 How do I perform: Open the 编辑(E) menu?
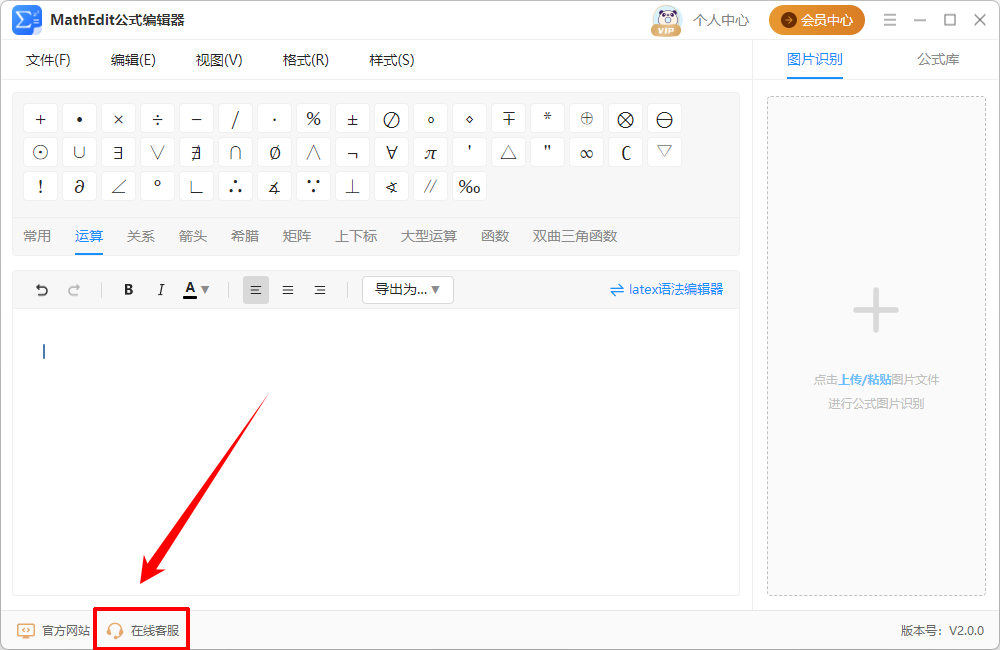tap(133, 60)
